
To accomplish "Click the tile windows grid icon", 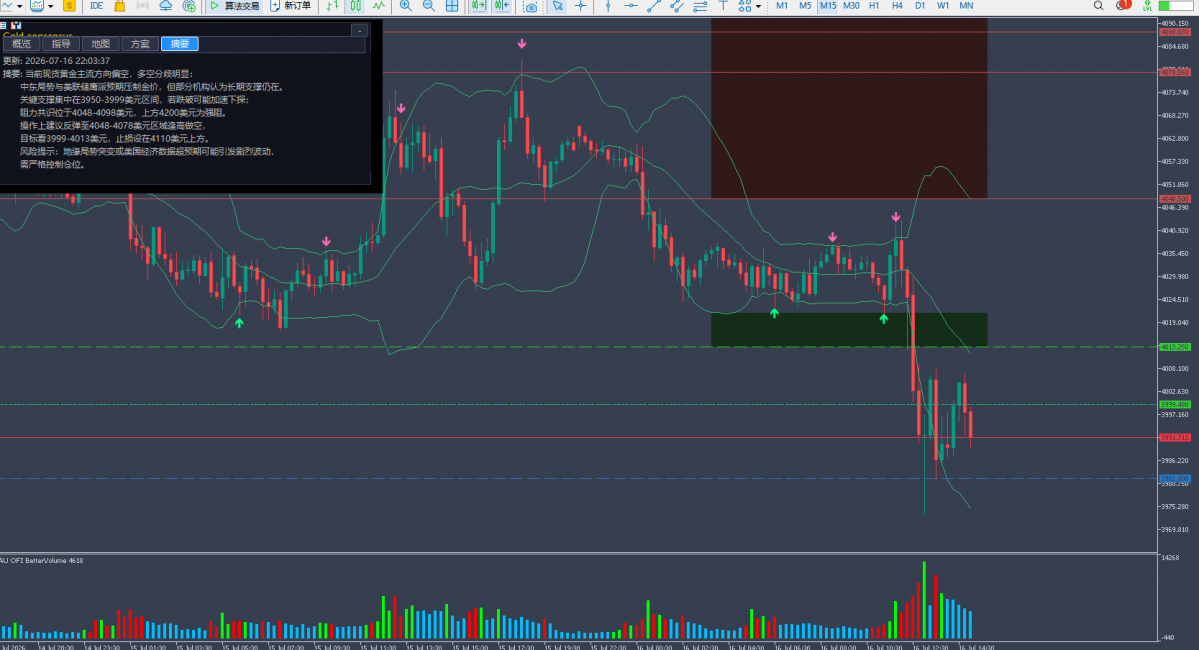I will point(452,6).
